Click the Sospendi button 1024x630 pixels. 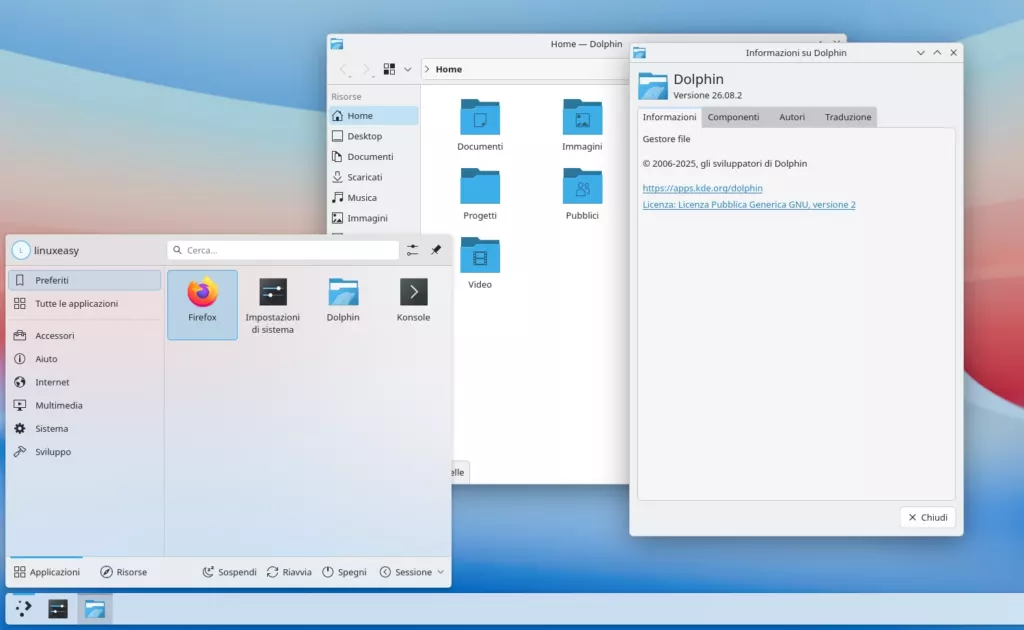point(229,572)
